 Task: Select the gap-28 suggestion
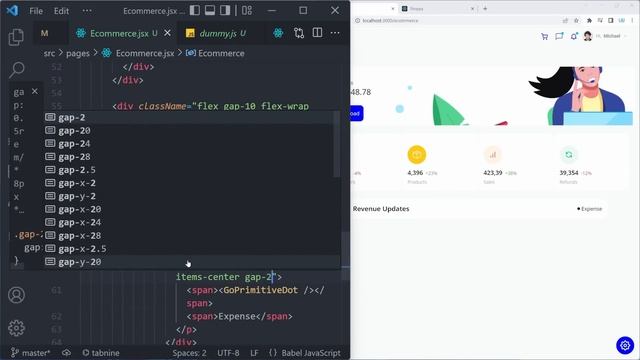point(189,157)
